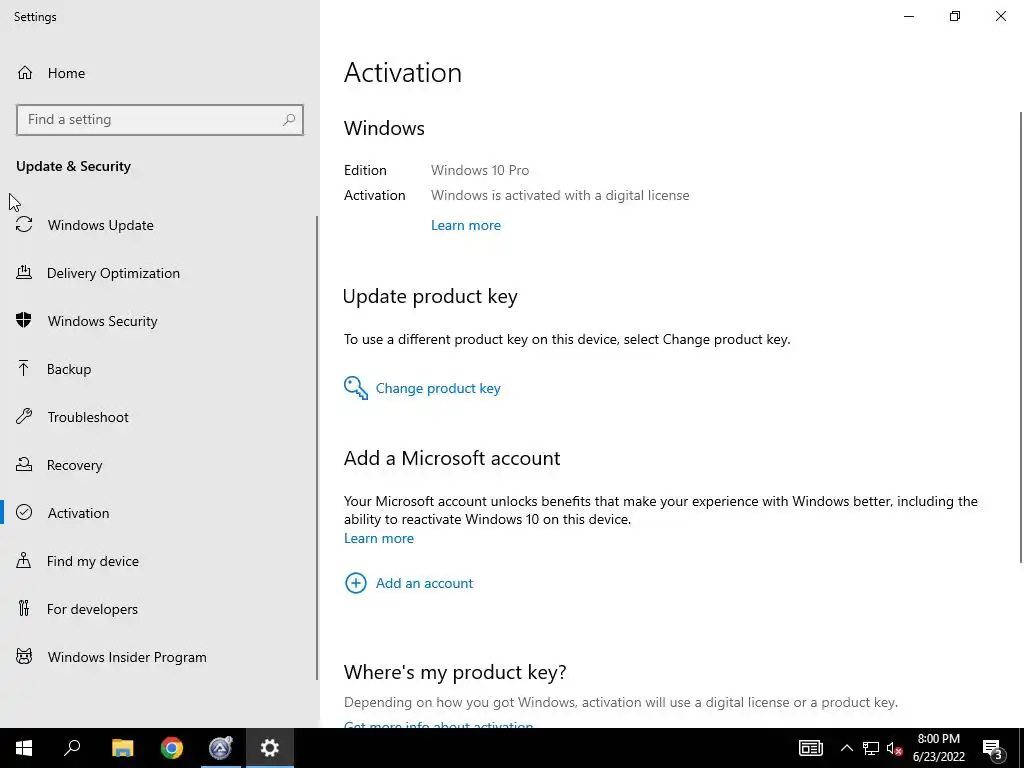Open the taskbar app next to Chrome
Image resolution: width=1024 pixels, height=768 pixels.
(x=221, y=748)
